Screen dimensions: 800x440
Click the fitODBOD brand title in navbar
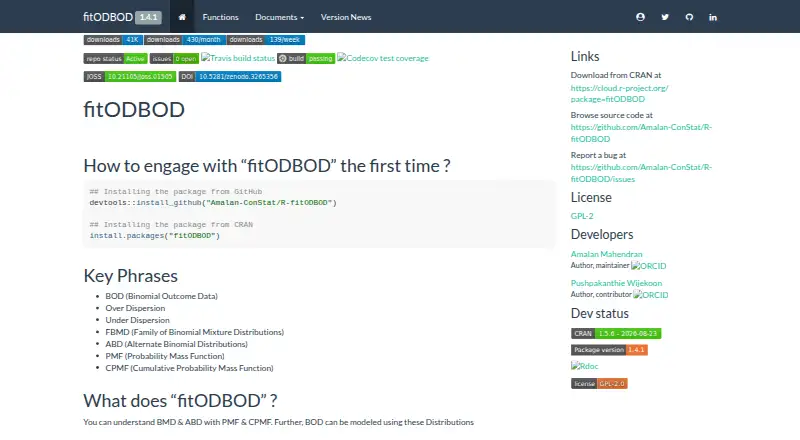tap(108, 17)
